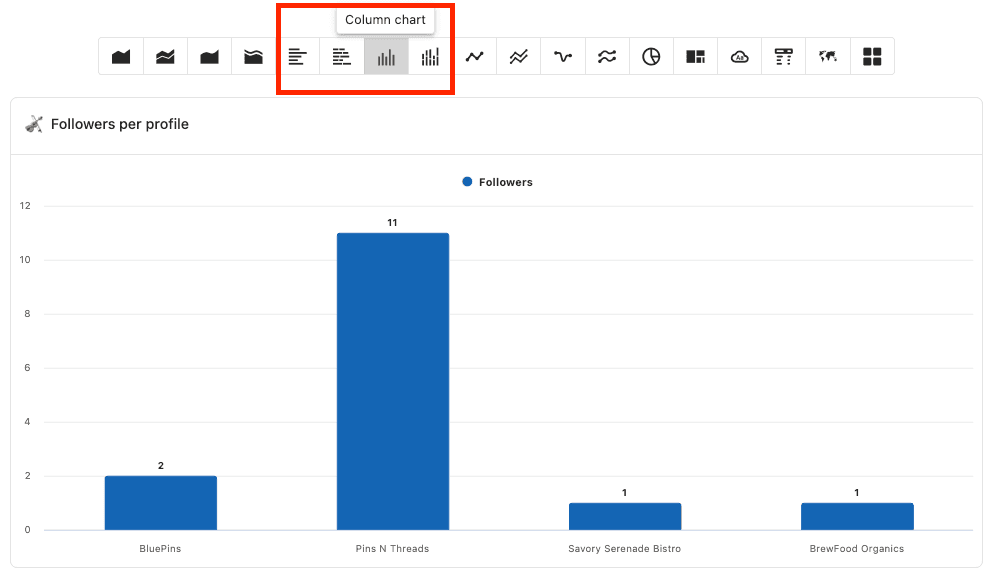
Task: Choose the stacked column chart icon
Action: point(430,57)
